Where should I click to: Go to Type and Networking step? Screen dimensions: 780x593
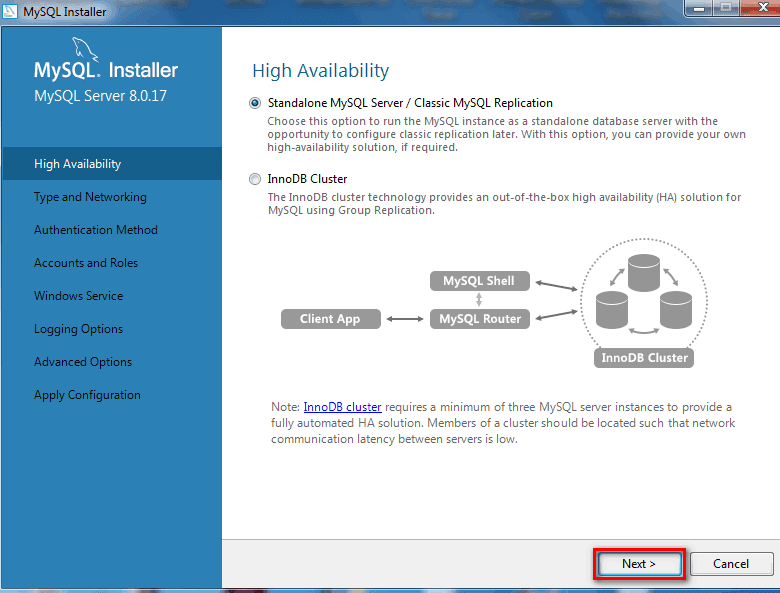click(x=90, y=197)
